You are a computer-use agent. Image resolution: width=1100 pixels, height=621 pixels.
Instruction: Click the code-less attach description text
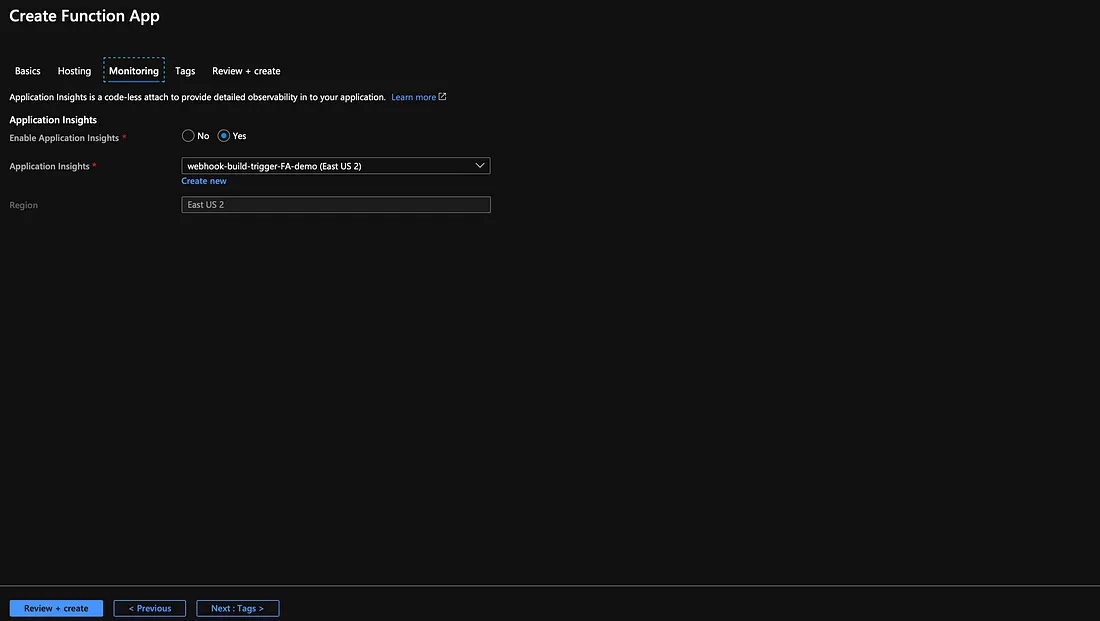point(197,97)
